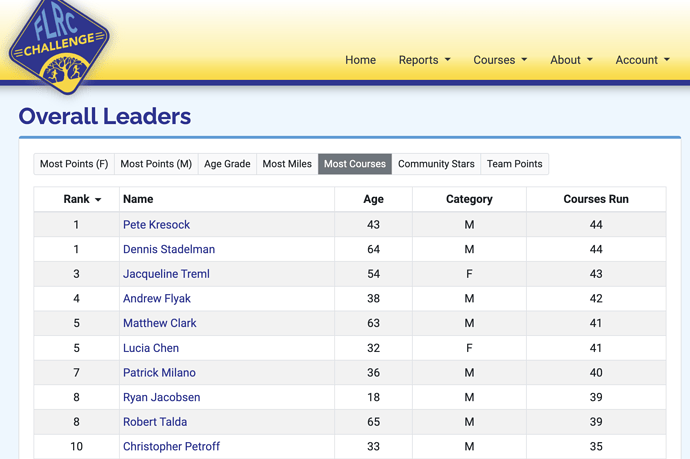Expand the Reports dropdown menu

[x=424, y=60]
